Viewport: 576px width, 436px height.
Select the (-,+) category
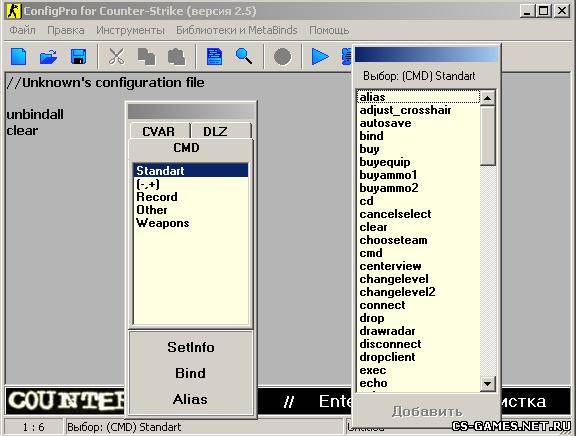coord(191,184)
